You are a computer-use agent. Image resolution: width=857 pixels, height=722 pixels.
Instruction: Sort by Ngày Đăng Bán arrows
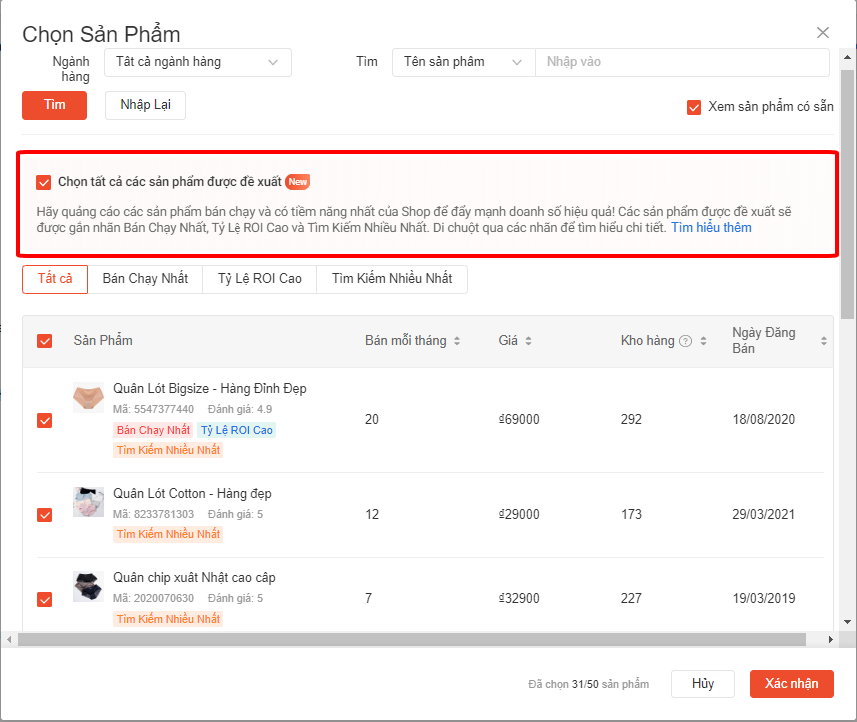(824, 341)
